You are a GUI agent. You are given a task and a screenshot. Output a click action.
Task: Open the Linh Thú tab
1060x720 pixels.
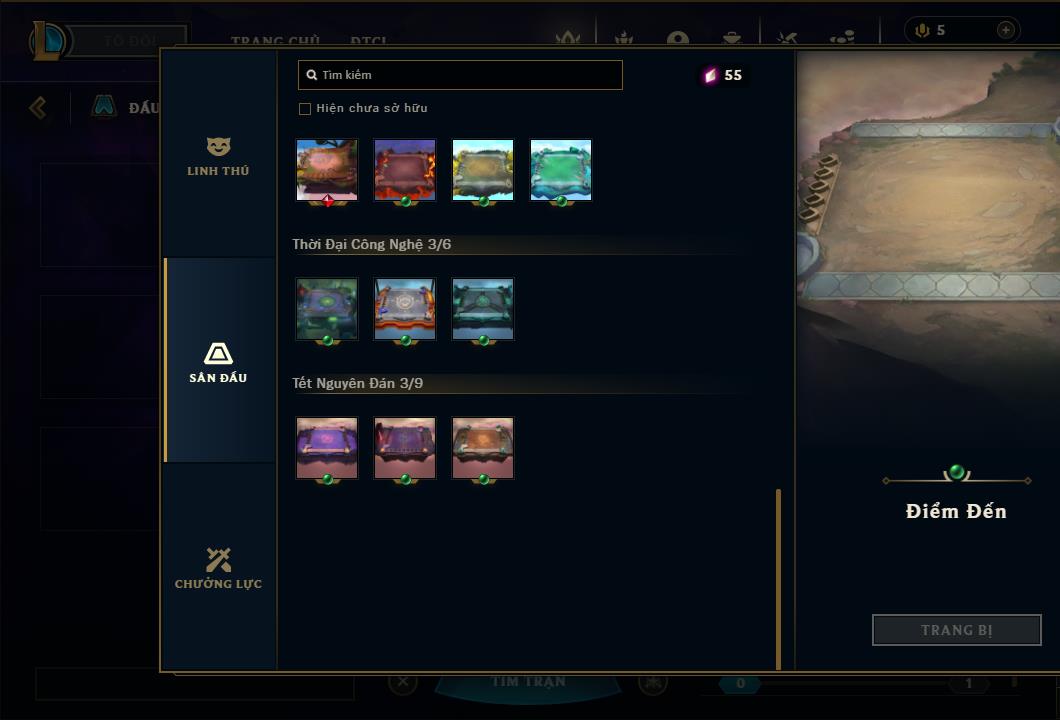[x=218, y=156]
